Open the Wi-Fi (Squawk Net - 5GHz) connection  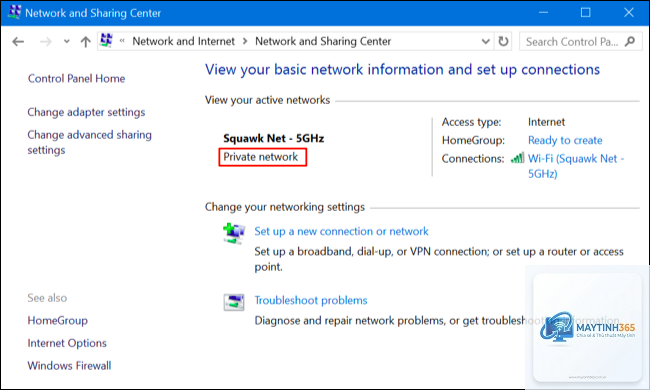point(576,166)
